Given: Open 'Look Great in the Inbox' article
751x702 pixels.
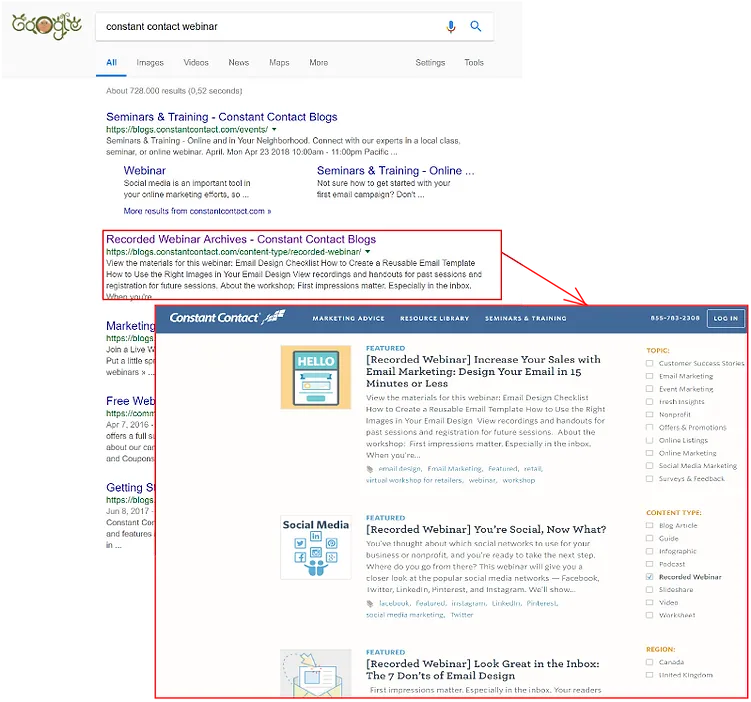Looking at the screenshot, I should pos(483,669).
